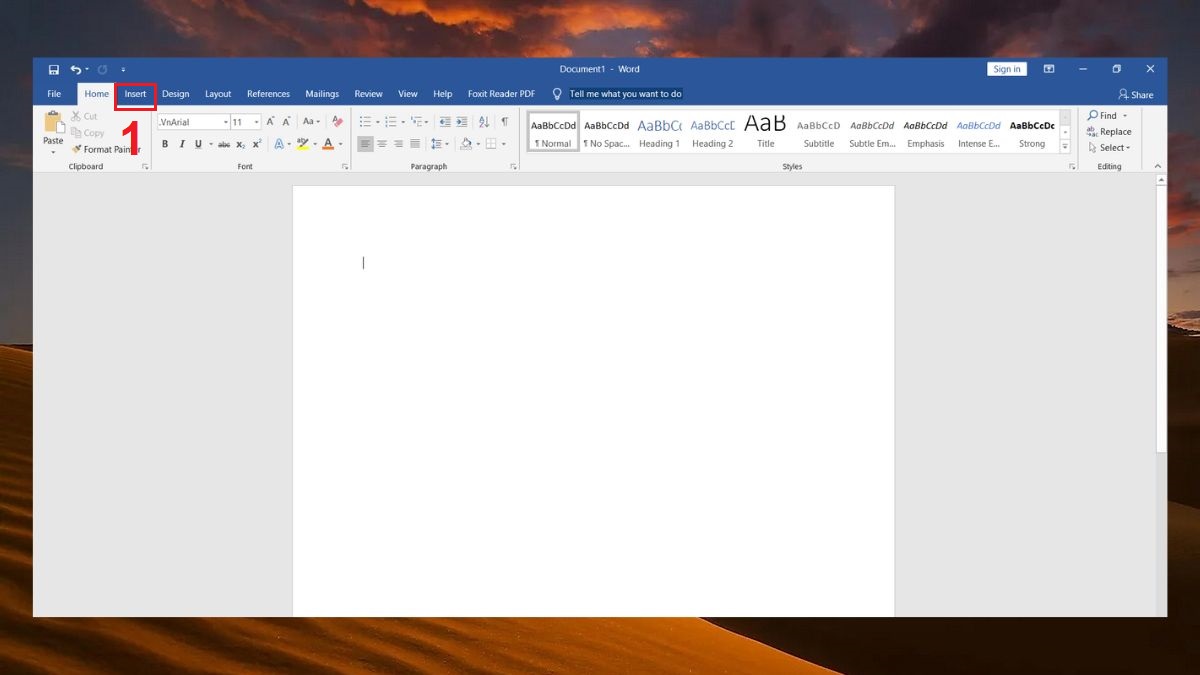Create a multilevel list
Screen dimensions: 1200x675
[416, 122]
